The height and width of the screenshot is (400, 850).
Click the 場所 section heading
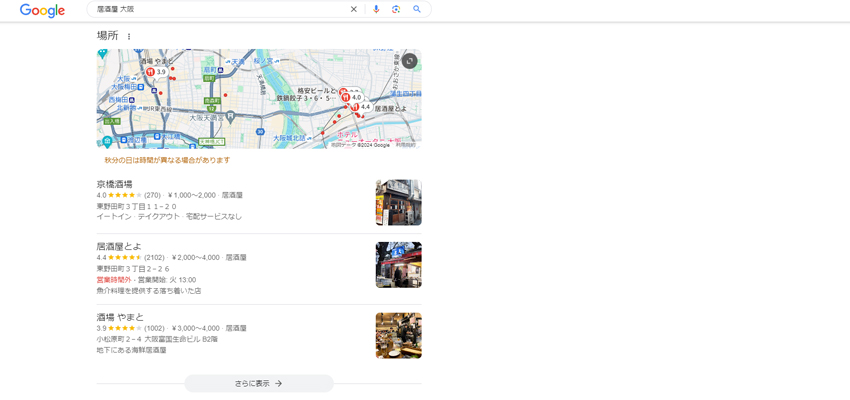click(107, 36)
